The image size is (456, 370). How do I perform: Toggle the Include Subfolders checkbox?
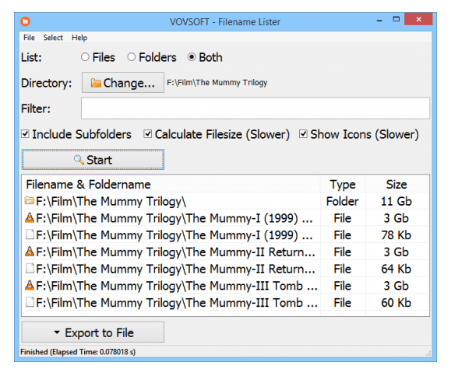tap(25, 134)
